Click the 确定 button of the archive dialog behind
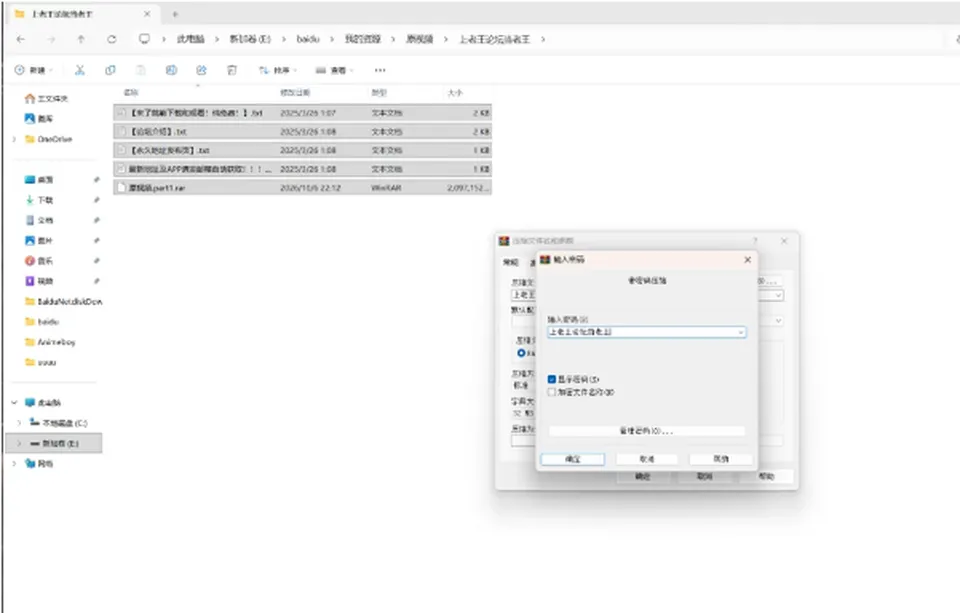 click(x=642, y=476)
